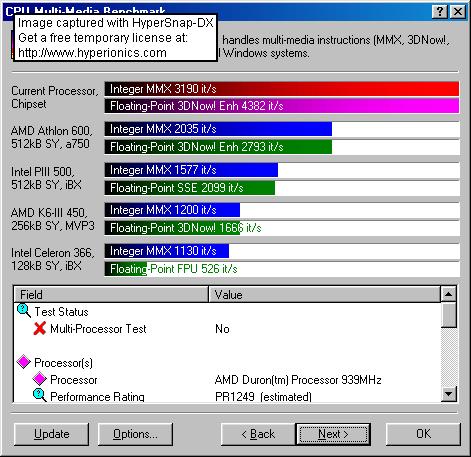Open the Options... dialog button

coord(135,434)
